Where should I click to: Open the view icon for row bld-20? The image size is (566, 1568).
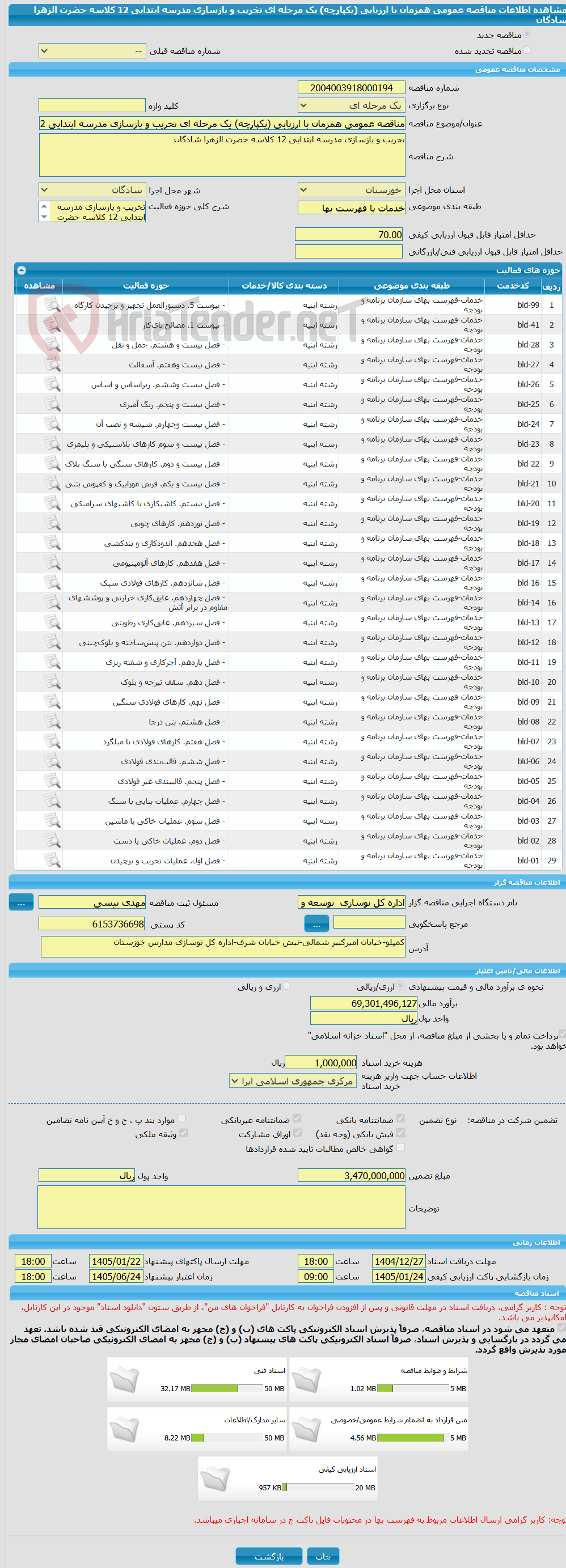point(52,503)
